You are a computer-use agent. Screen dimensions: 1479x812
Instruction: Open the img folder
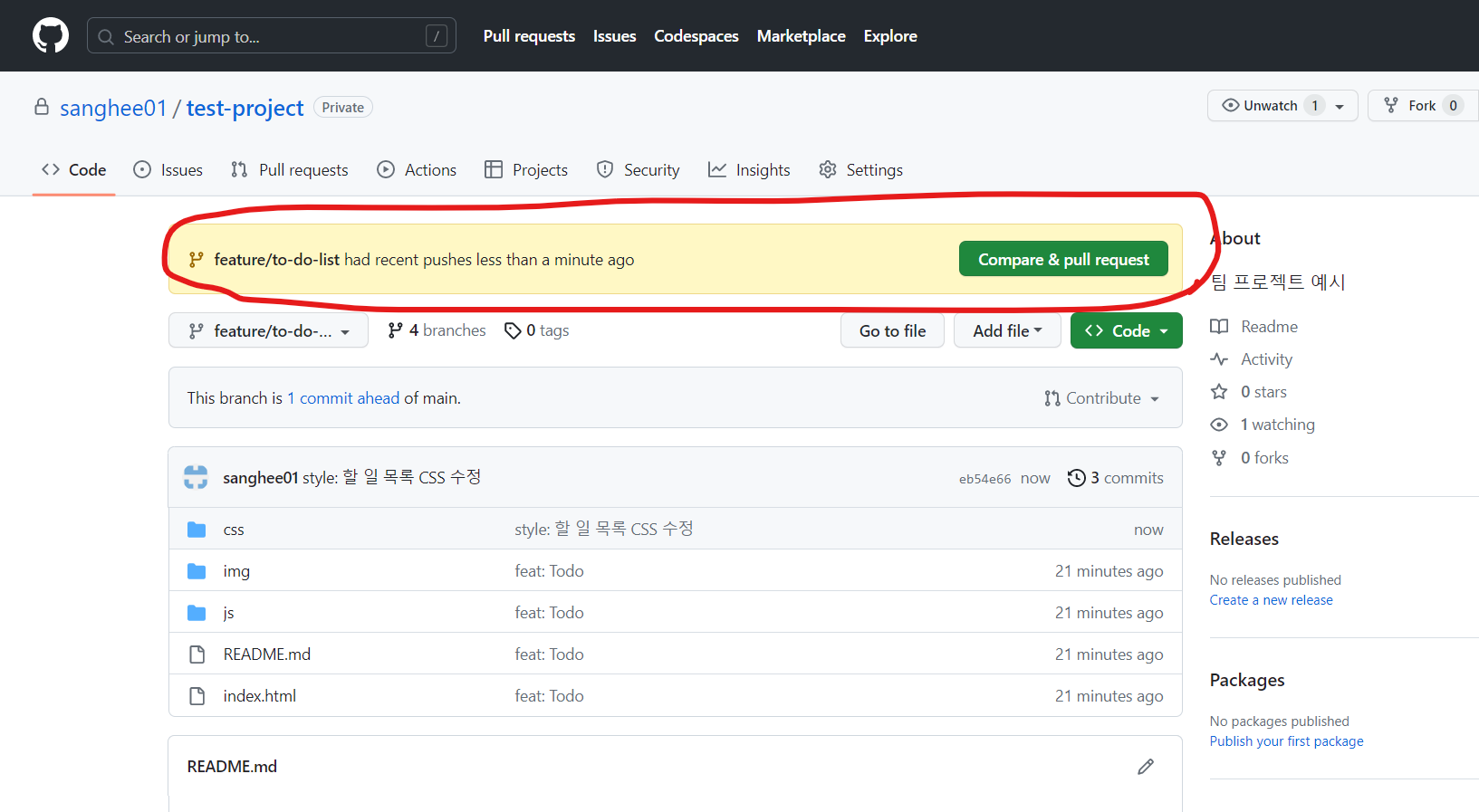pyautogui.click(x=236, y=571)
